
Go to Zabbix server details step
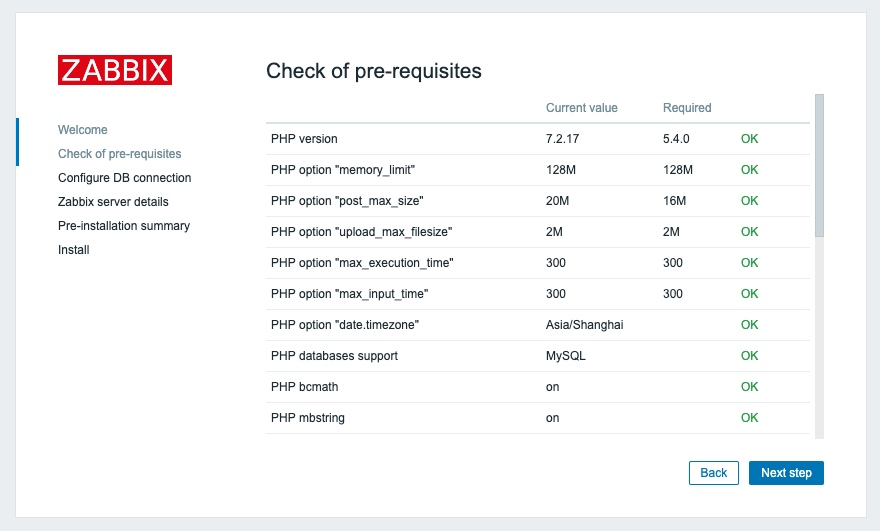(113, 202)
